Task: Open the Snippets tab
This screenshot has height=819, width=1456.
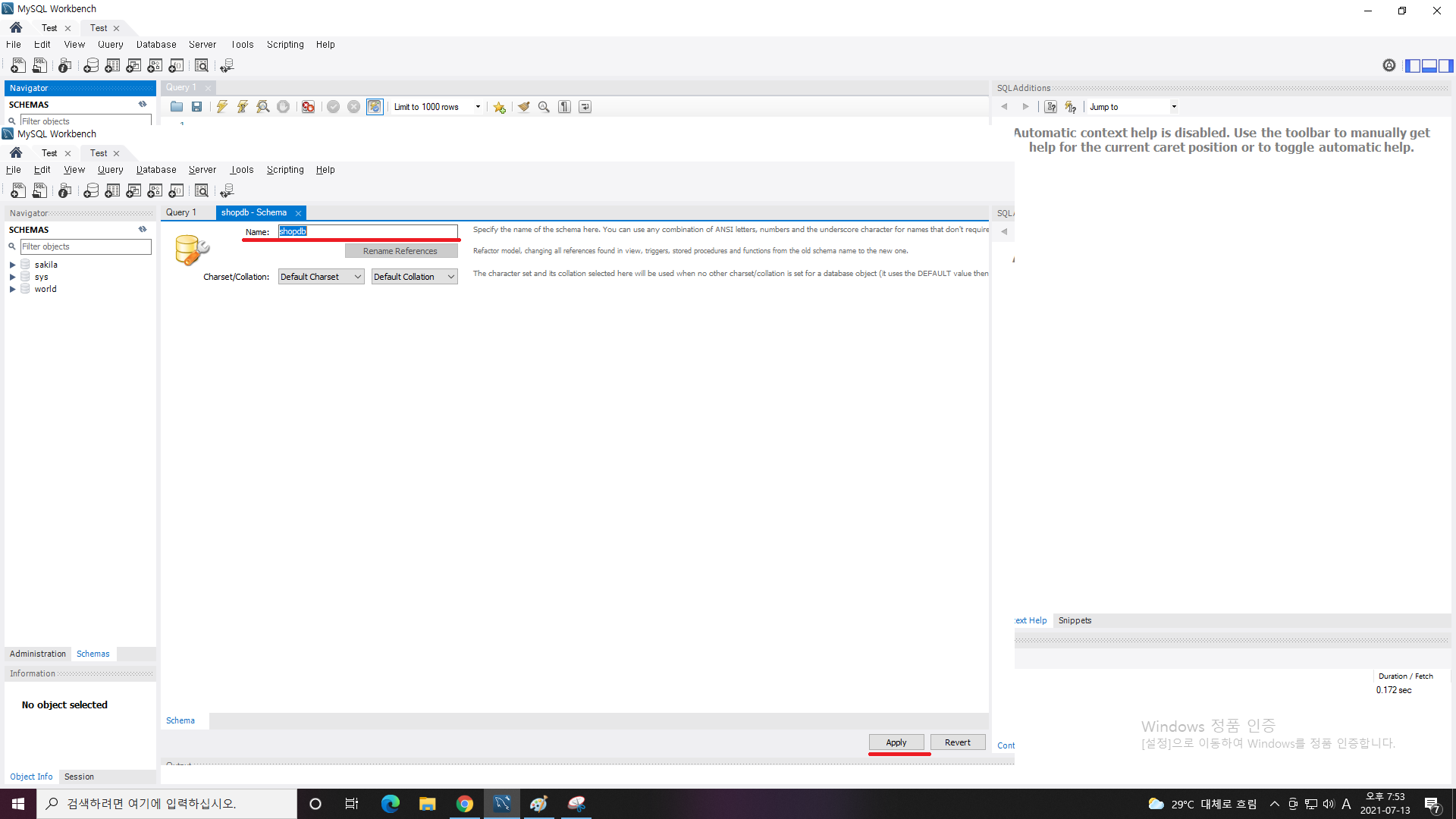Action: tap(1075, 620)
